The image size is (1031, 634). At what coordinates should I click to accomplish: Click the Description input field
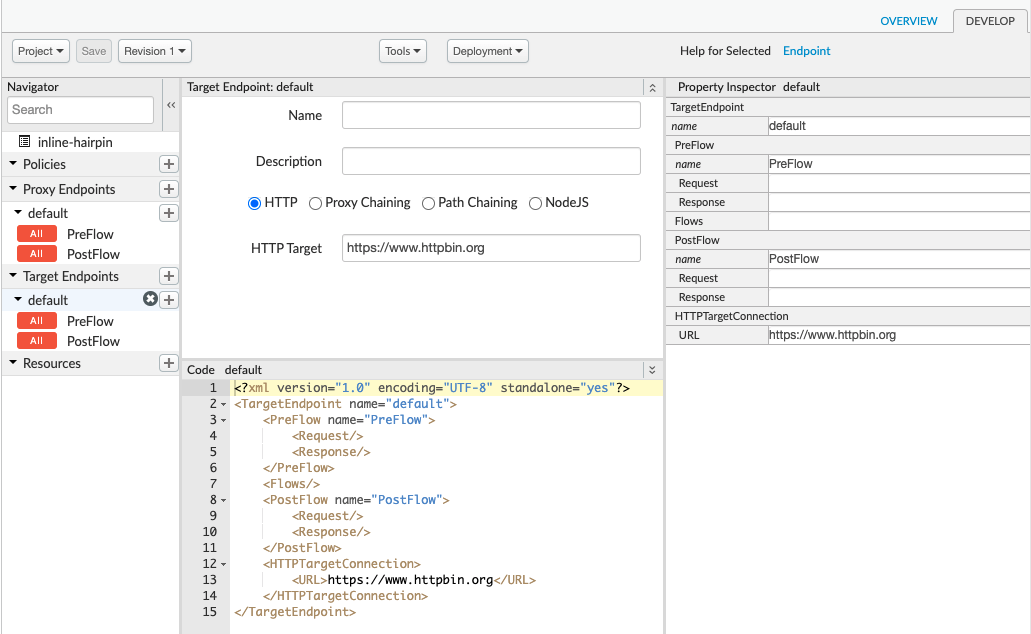coord(491,161)
